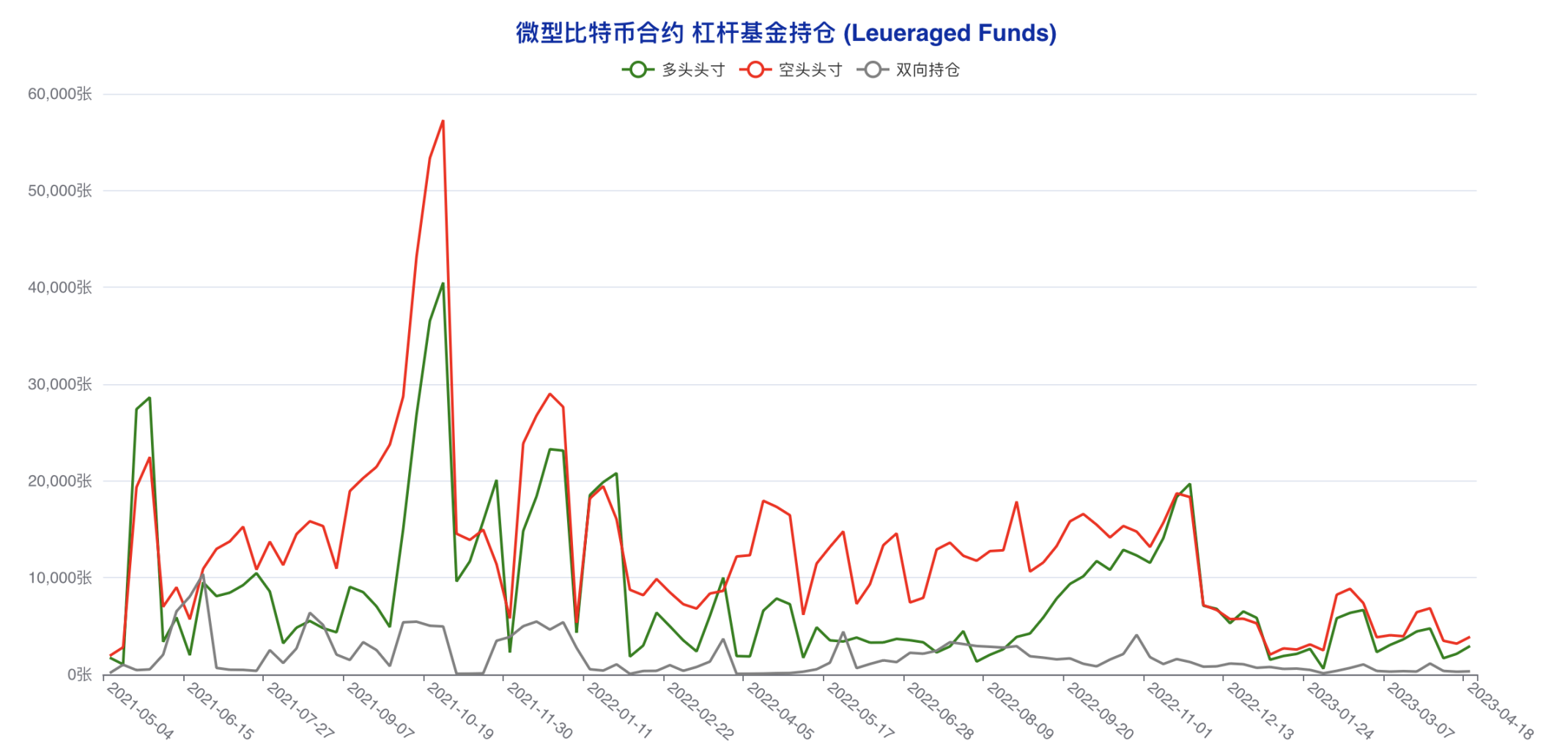Click the 10,000张 y-axis label
The height and width of the screenshot is (755, 1568).
[60, 578]
